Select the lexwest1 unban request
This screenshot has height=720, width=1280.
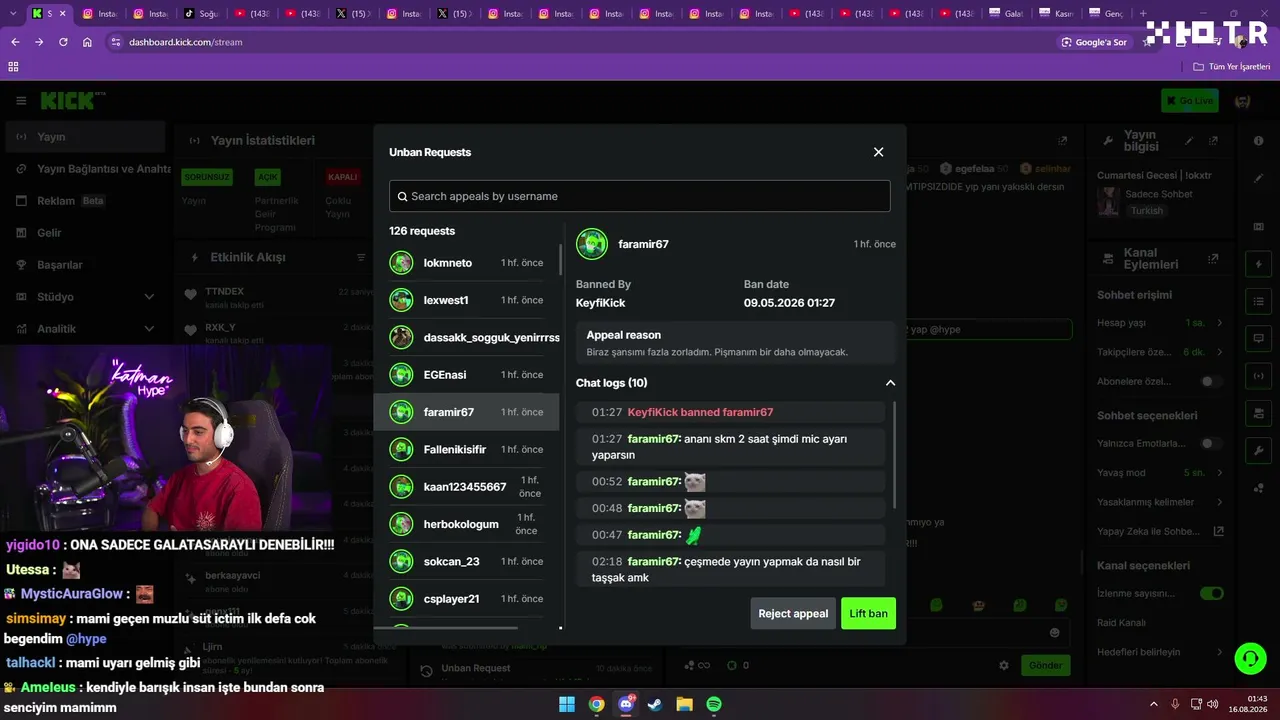466,300
